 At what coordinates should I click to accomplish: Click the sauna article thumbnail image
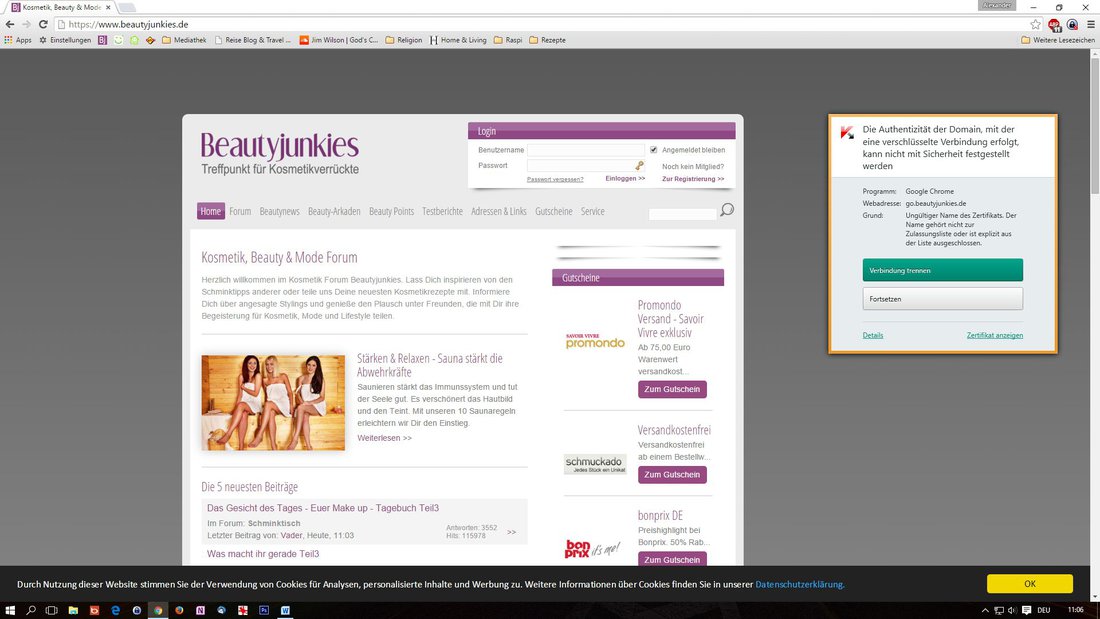(273, 402)
